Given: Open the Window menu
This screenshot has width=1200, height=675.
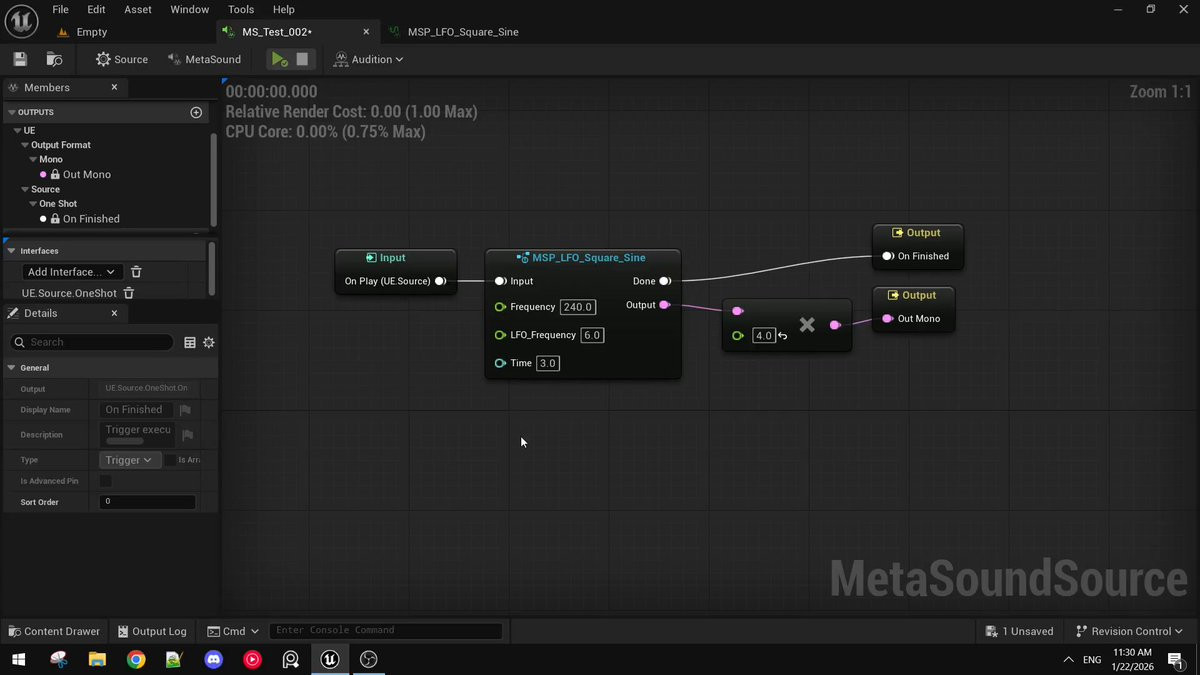Looking at the screenshot, I should pos(190,9).
